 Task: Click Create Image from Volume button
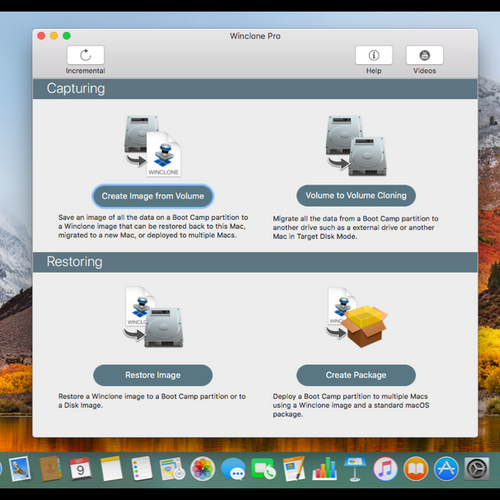(x=153, y=196)
